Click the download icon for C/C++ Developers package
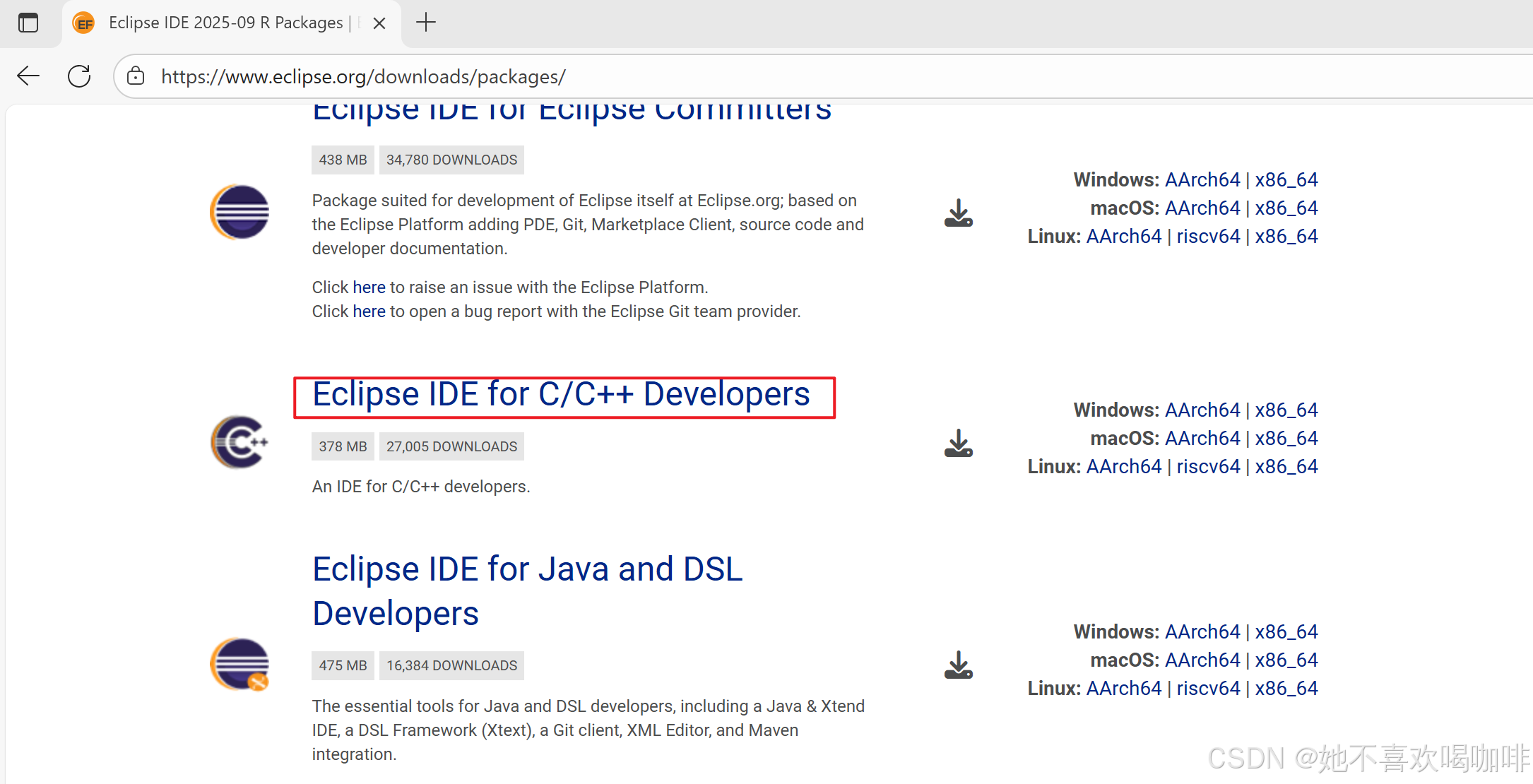The width and height of the screenshot is (1533, 784). 958,443
